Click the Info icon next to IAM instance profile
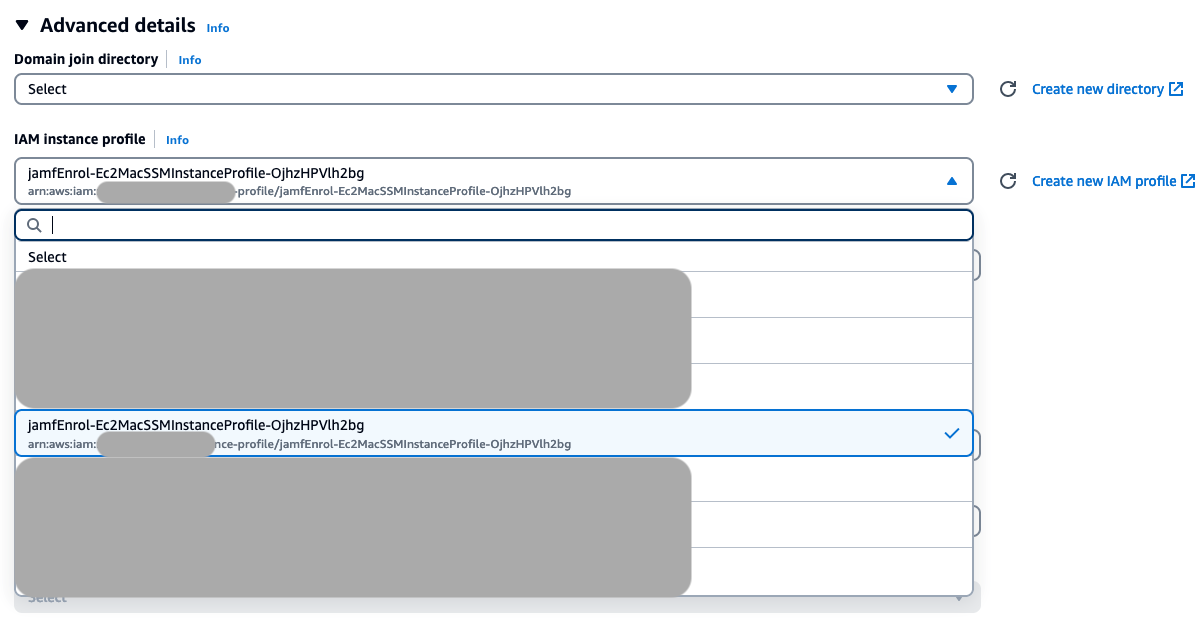Viewport: 1203px width, 618px height. click(177, 140)
